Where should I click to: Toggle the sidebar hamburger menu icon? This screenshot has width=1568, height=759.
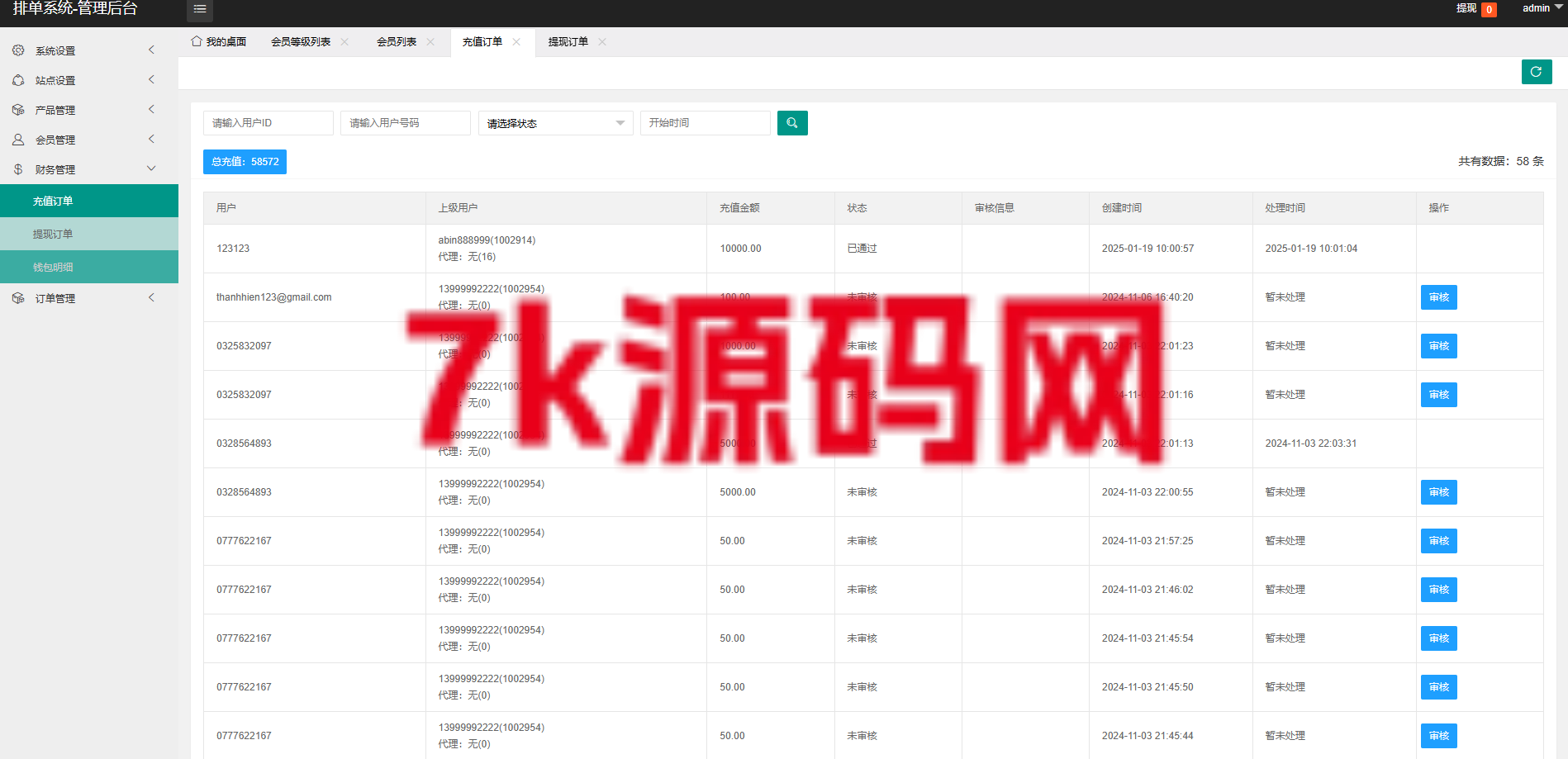(200, 10)
